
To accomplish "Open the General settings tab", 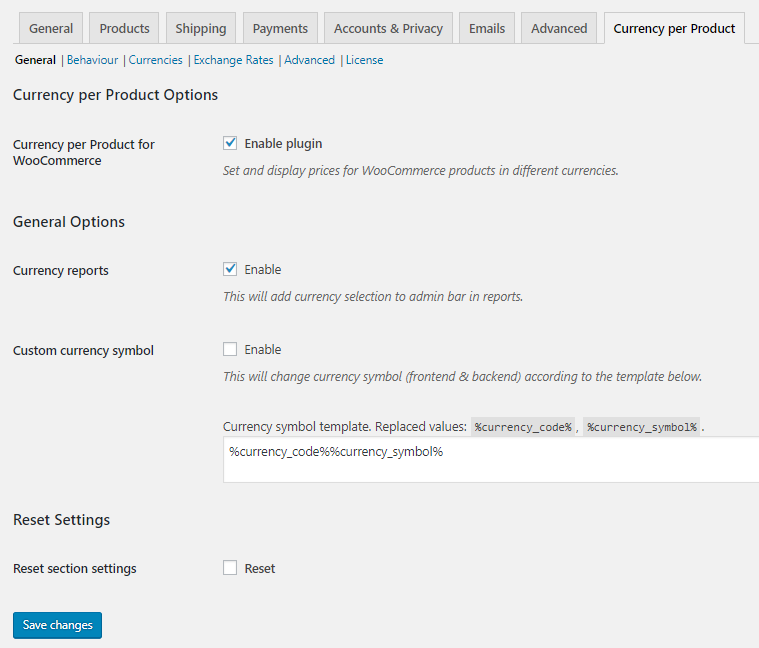I will (51, 28).
